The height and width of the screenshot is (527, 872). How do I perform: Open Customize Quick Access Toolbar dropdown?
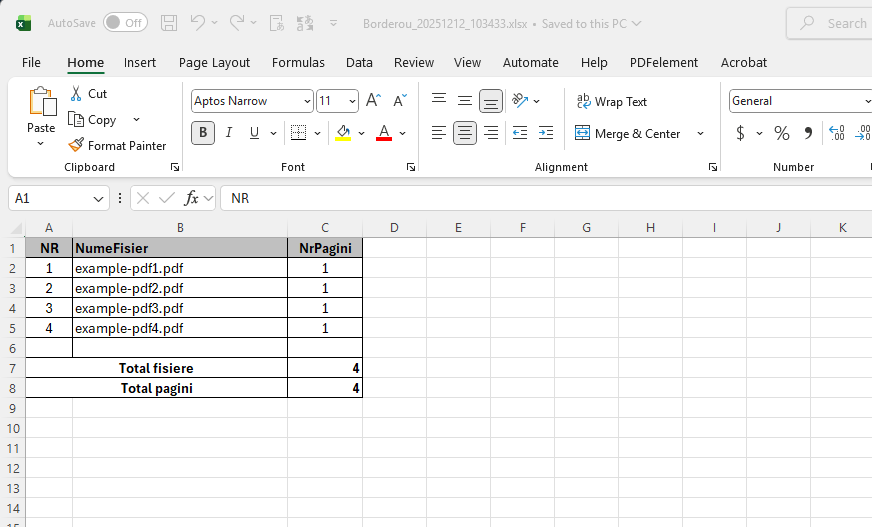click(x=333, y=23)
